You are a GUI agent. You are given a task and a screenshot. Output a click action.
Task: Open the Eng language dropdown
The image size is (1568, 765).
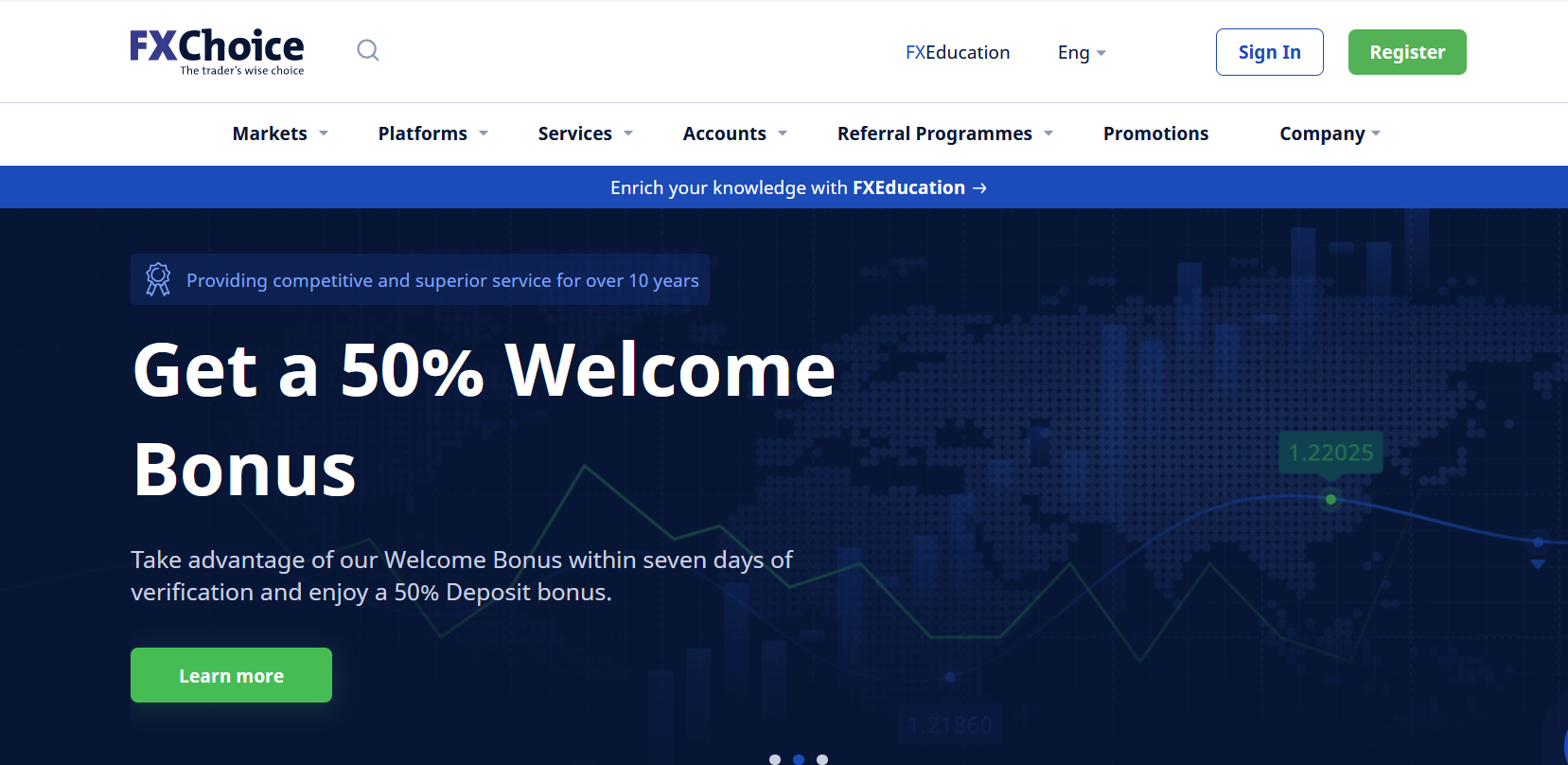[x=1081, y=53]
